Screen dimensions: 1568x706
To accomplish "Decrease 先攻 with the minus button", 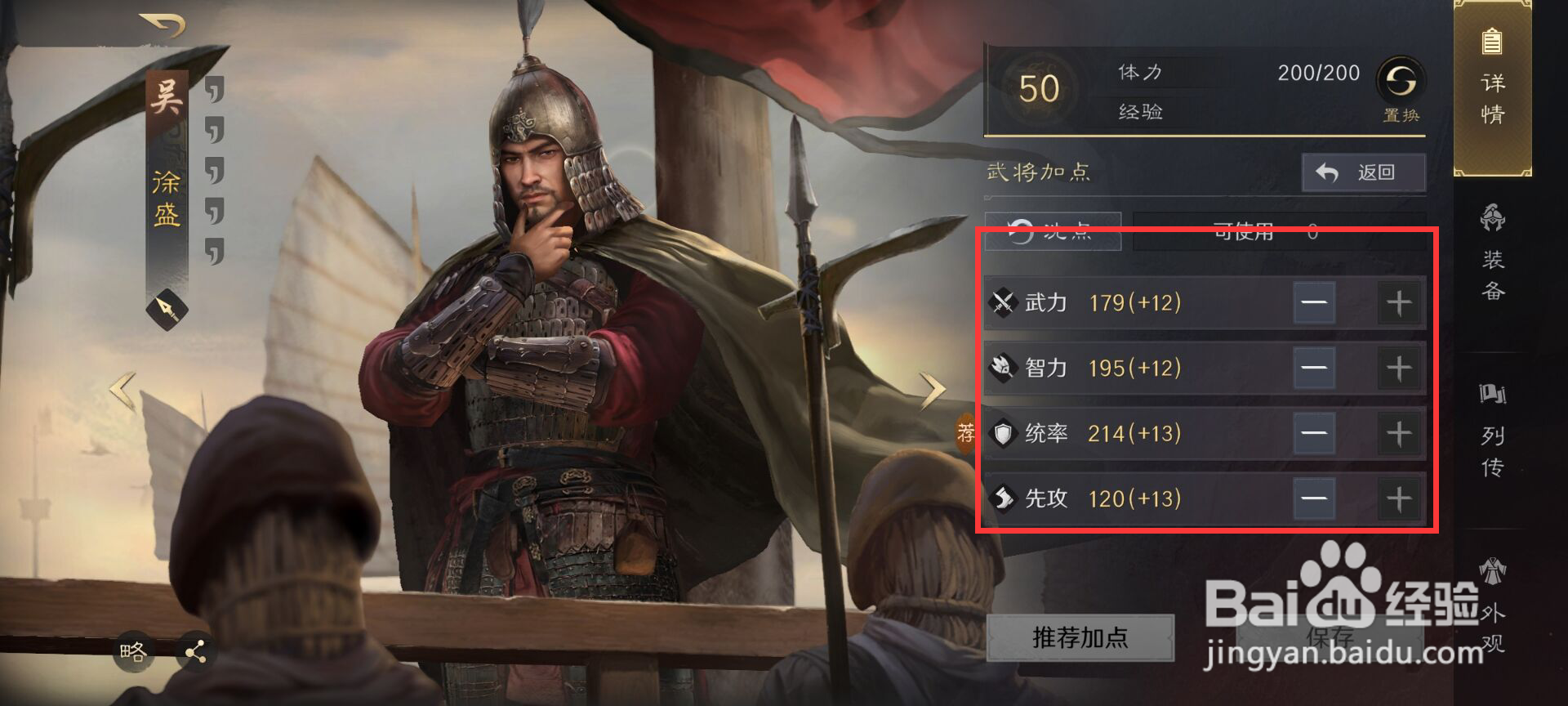I will tap(1314, 498).
